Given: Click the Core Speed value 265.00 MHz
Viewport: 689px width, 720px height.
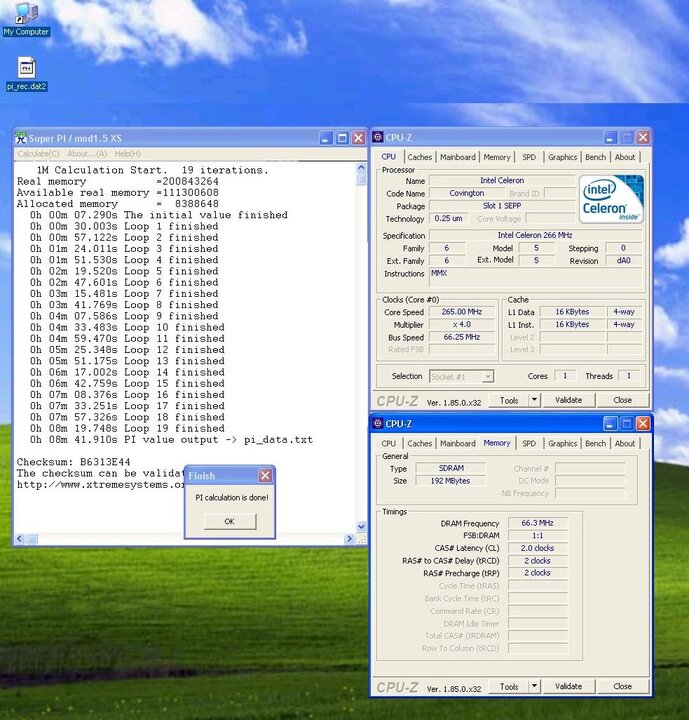Looking at the screenshot, I should pyautogui.click(x=462, y=312).
